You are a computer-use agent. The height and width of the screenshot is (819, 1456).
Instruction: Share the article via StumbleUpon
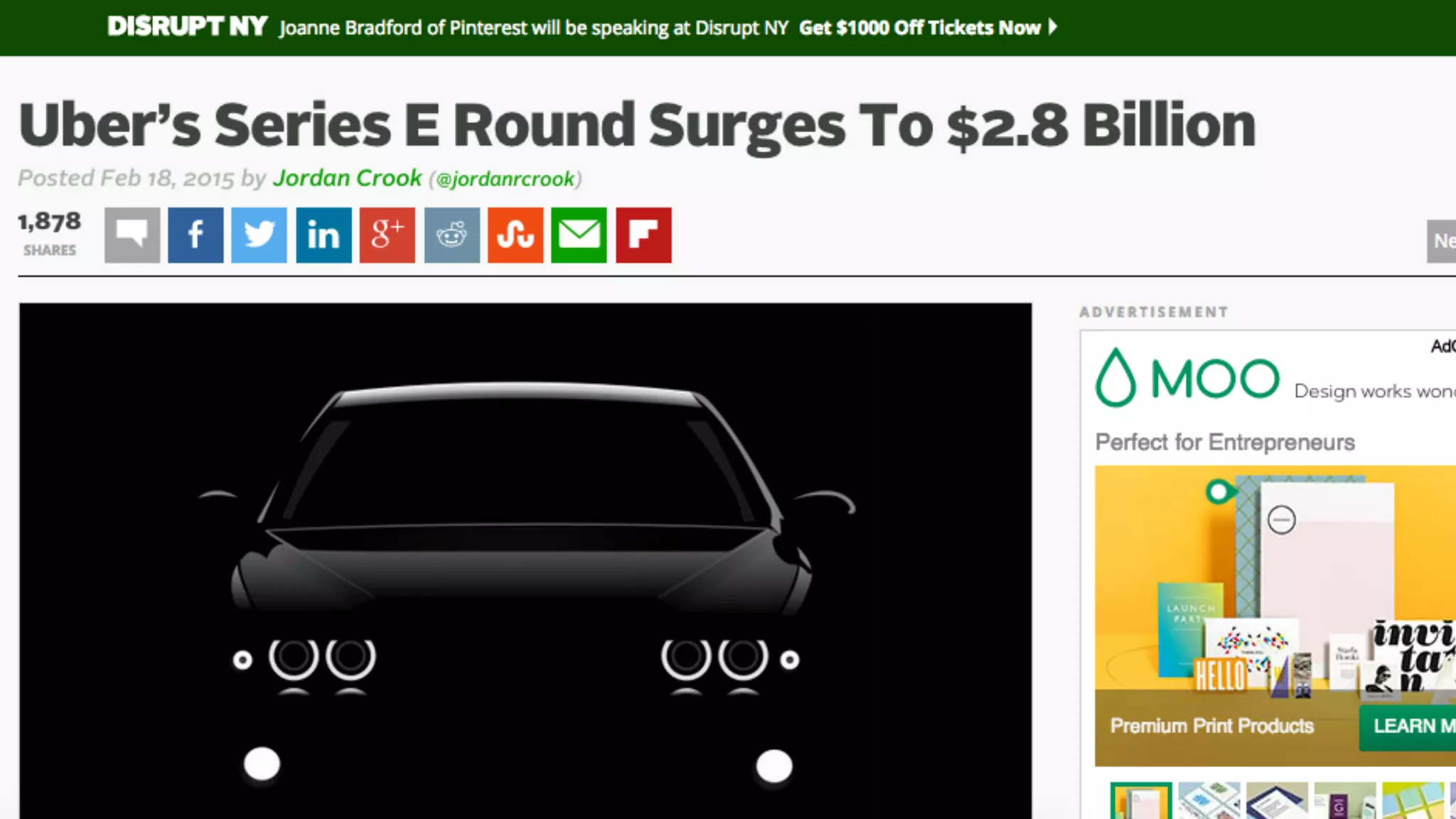coord(515,235)
